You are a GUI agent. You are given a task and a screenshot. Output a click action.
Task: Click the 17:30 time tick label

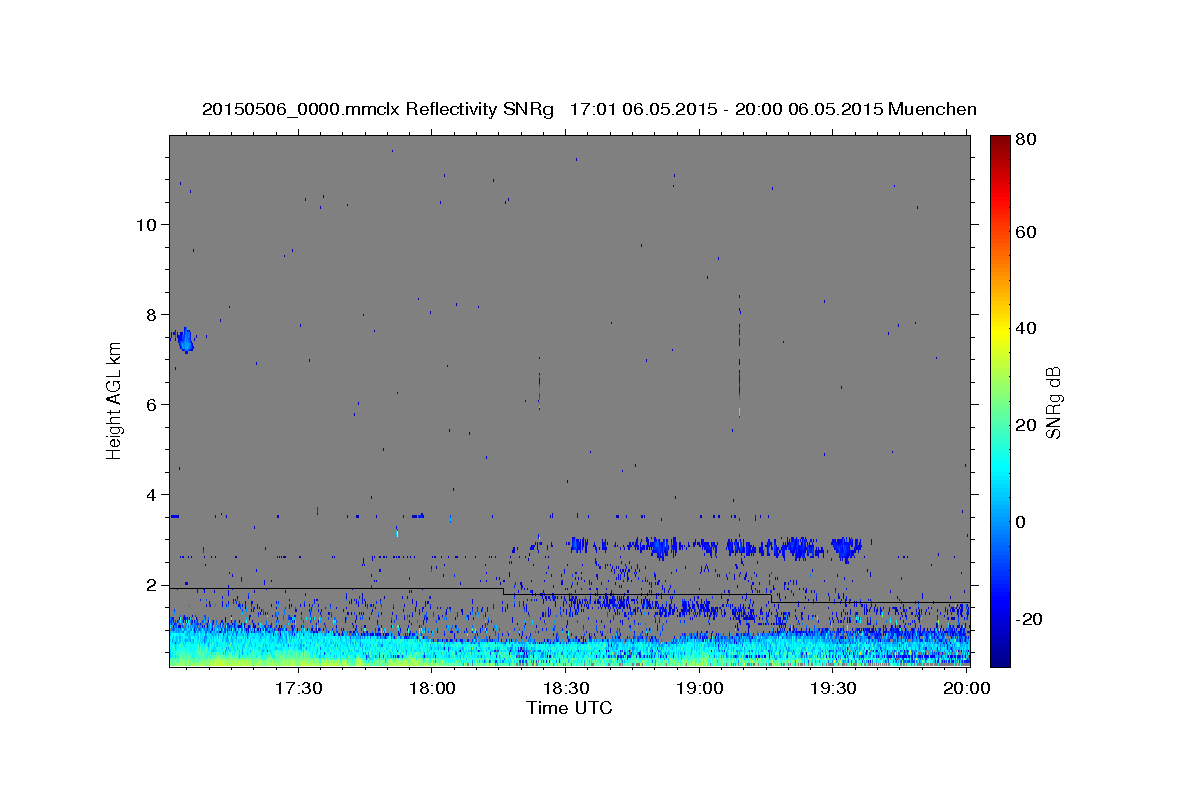(x=298, y=689)
